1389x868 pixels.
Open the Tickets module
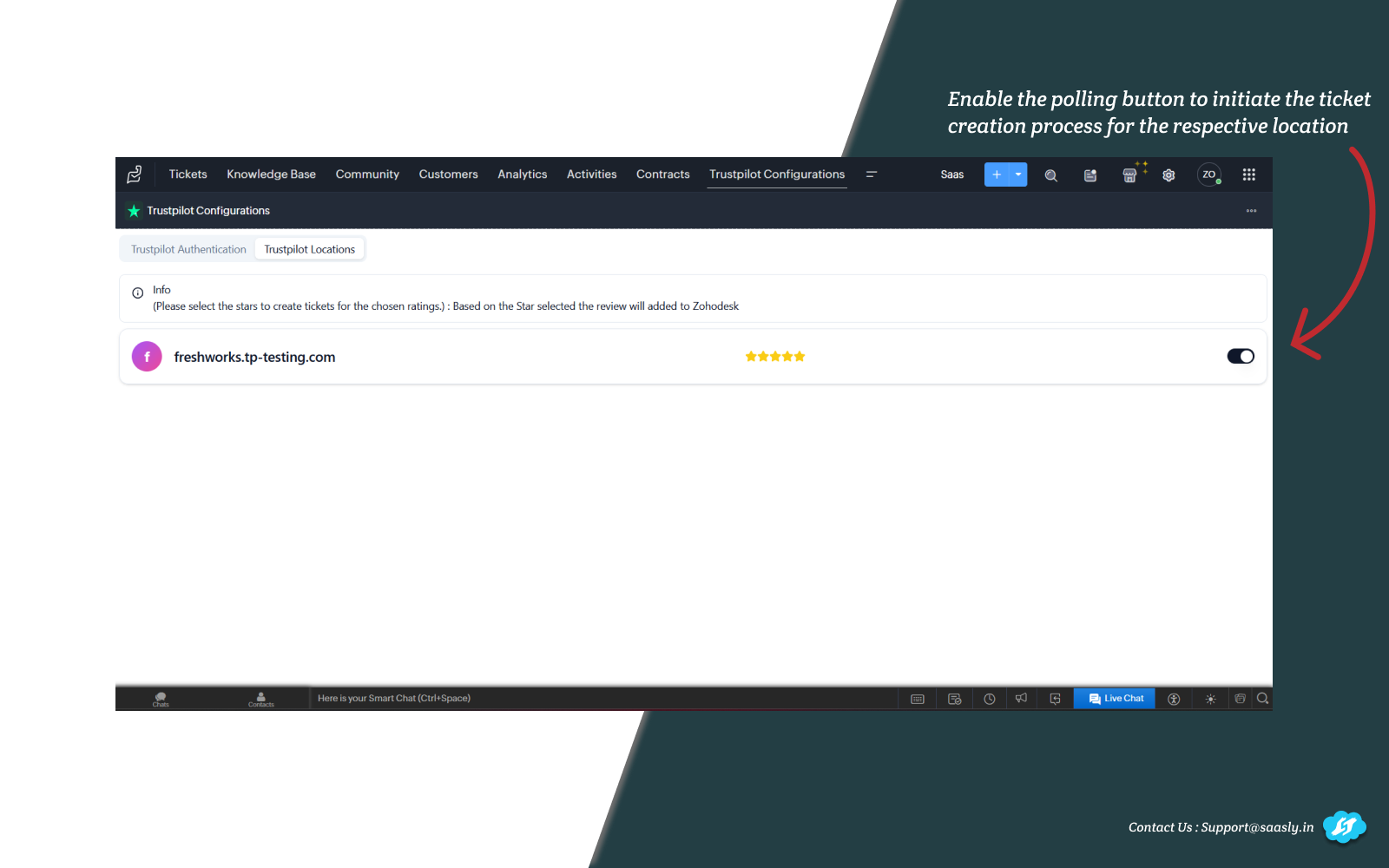(x=188, y=174)
